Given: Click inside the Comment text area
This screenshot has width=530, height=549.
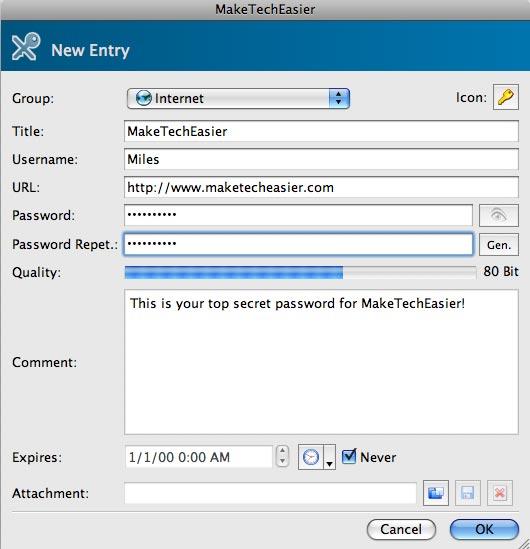Looking at the screenshot, I should click(321, 362).
